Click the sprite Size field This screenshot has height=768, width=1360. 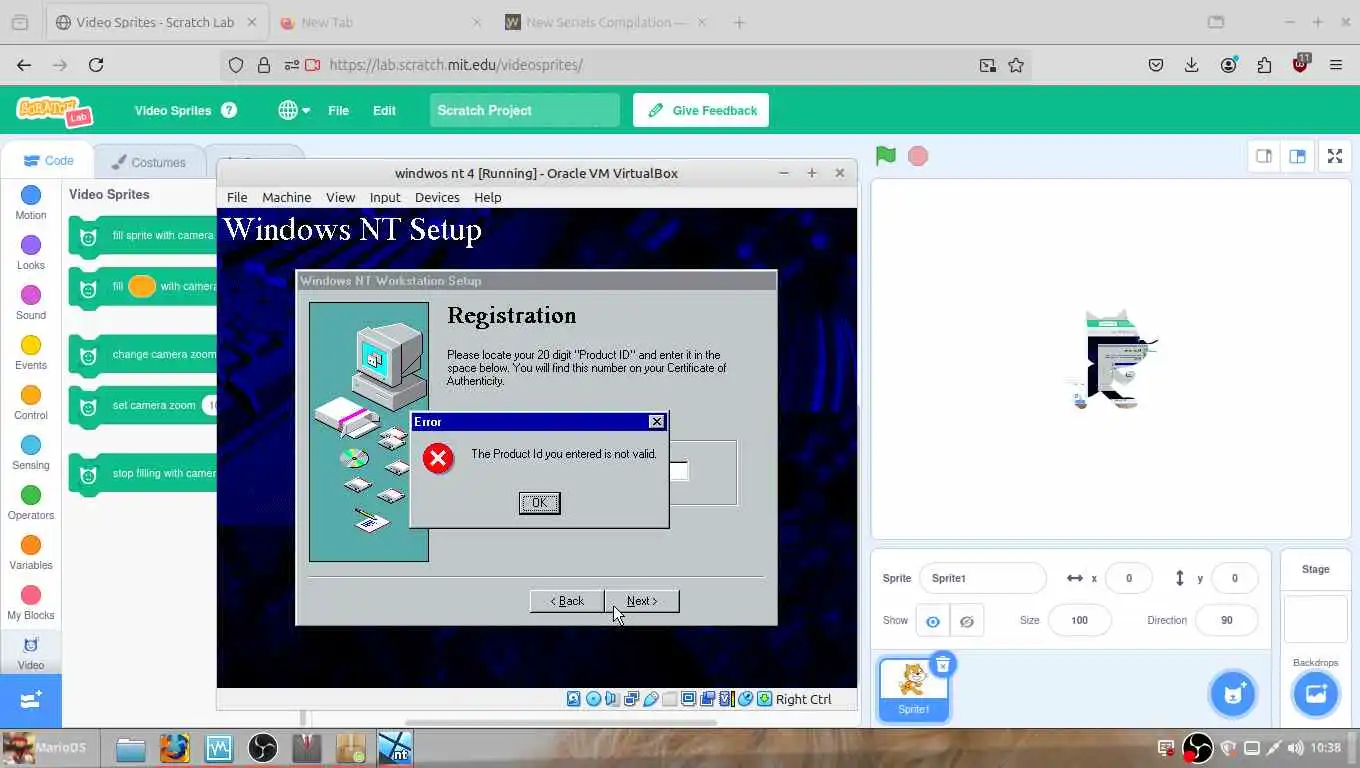pyautogui.click(x=1079, y=620)
